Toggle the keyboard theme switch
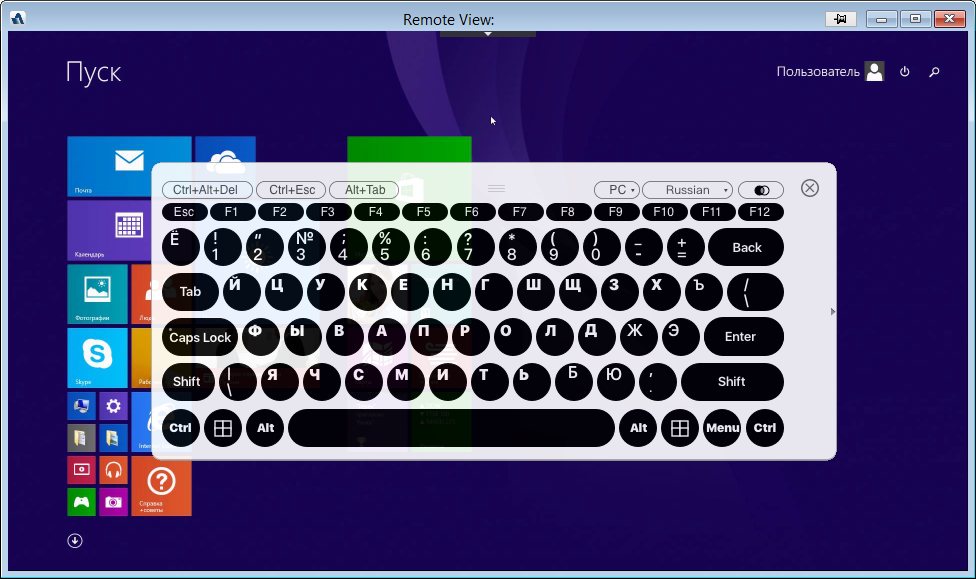 pos(761,190)
